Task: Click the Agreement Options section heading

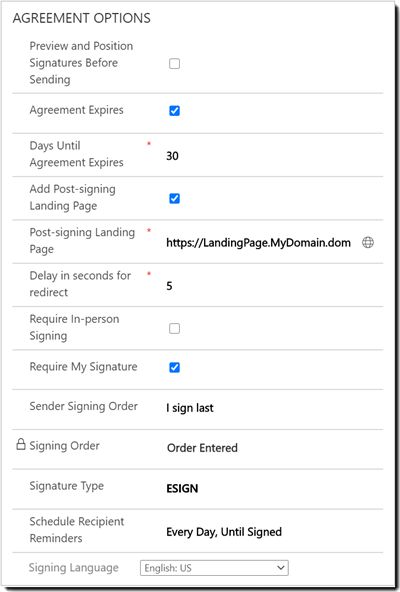Action: point(82,18)
